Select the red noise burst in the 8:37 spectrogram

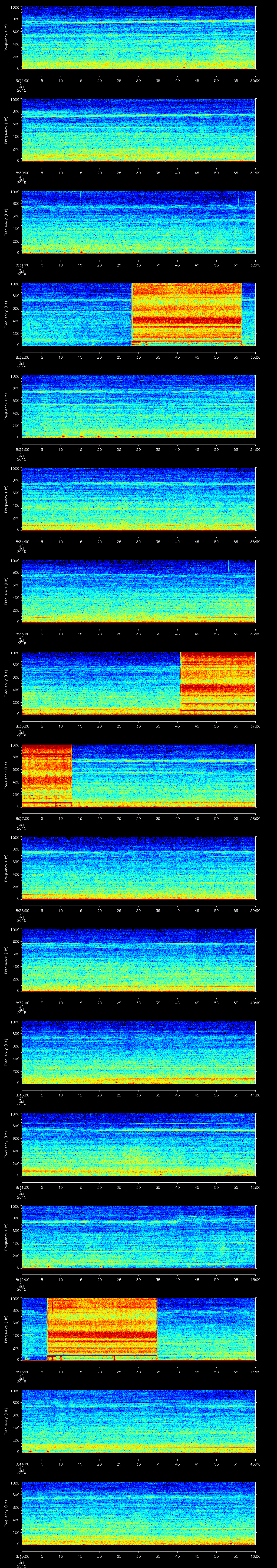(46, 775)
